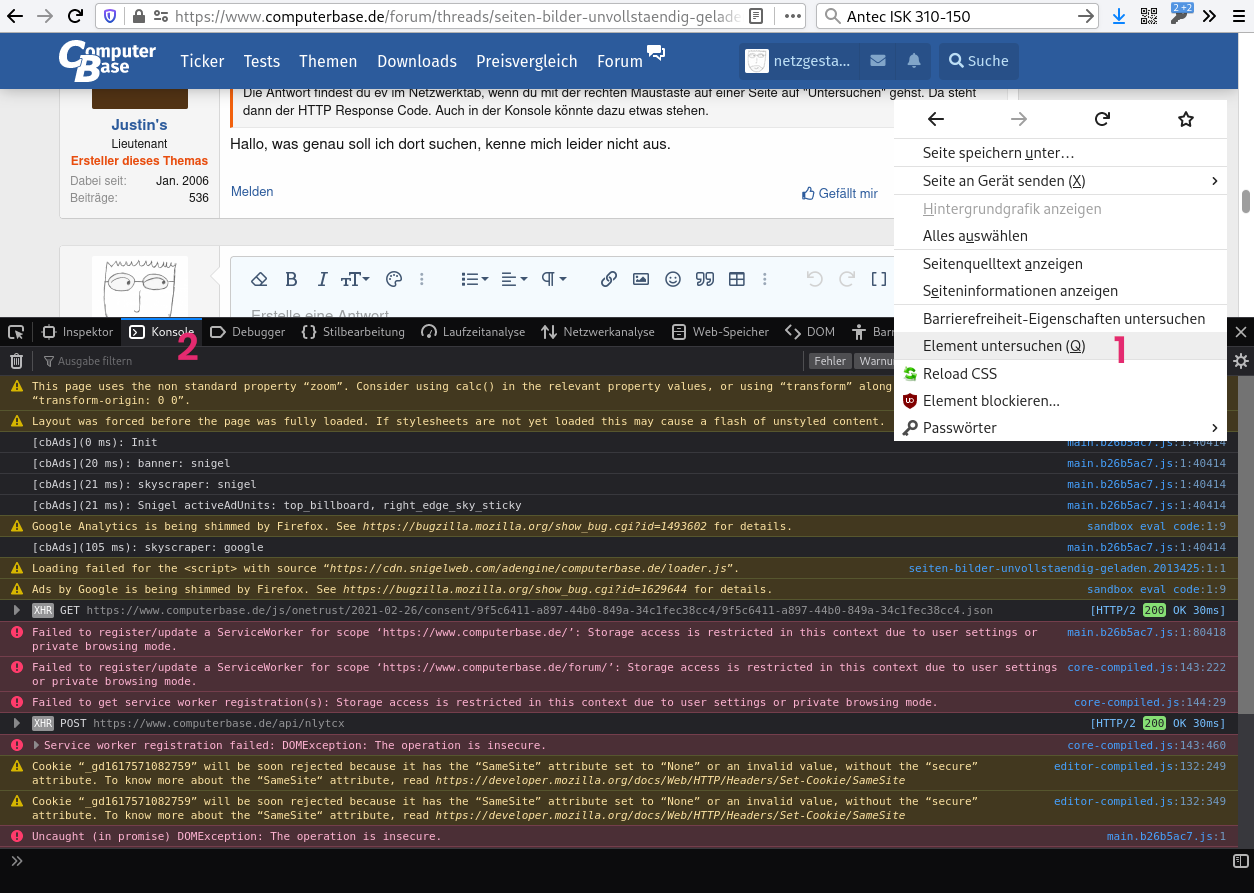This screenshot has width=1254, height=893.
Task: Expand the GET onetrust XHR entry
Action: coord(16,610)
